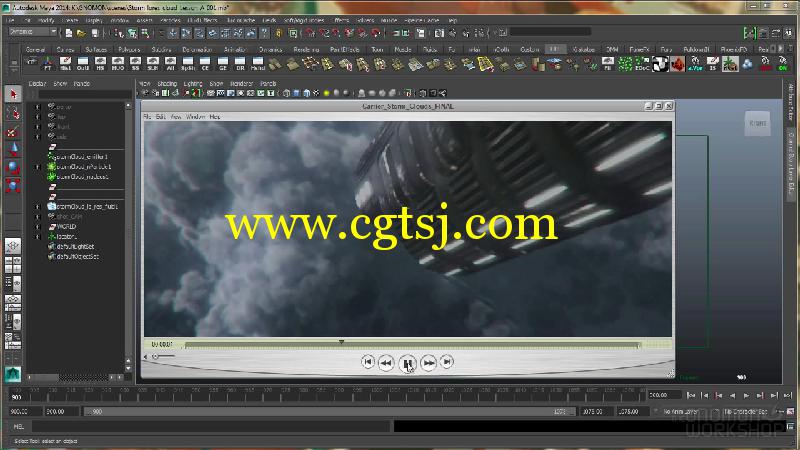
Task: Click the All shelf button
Action: pos(170,64)
